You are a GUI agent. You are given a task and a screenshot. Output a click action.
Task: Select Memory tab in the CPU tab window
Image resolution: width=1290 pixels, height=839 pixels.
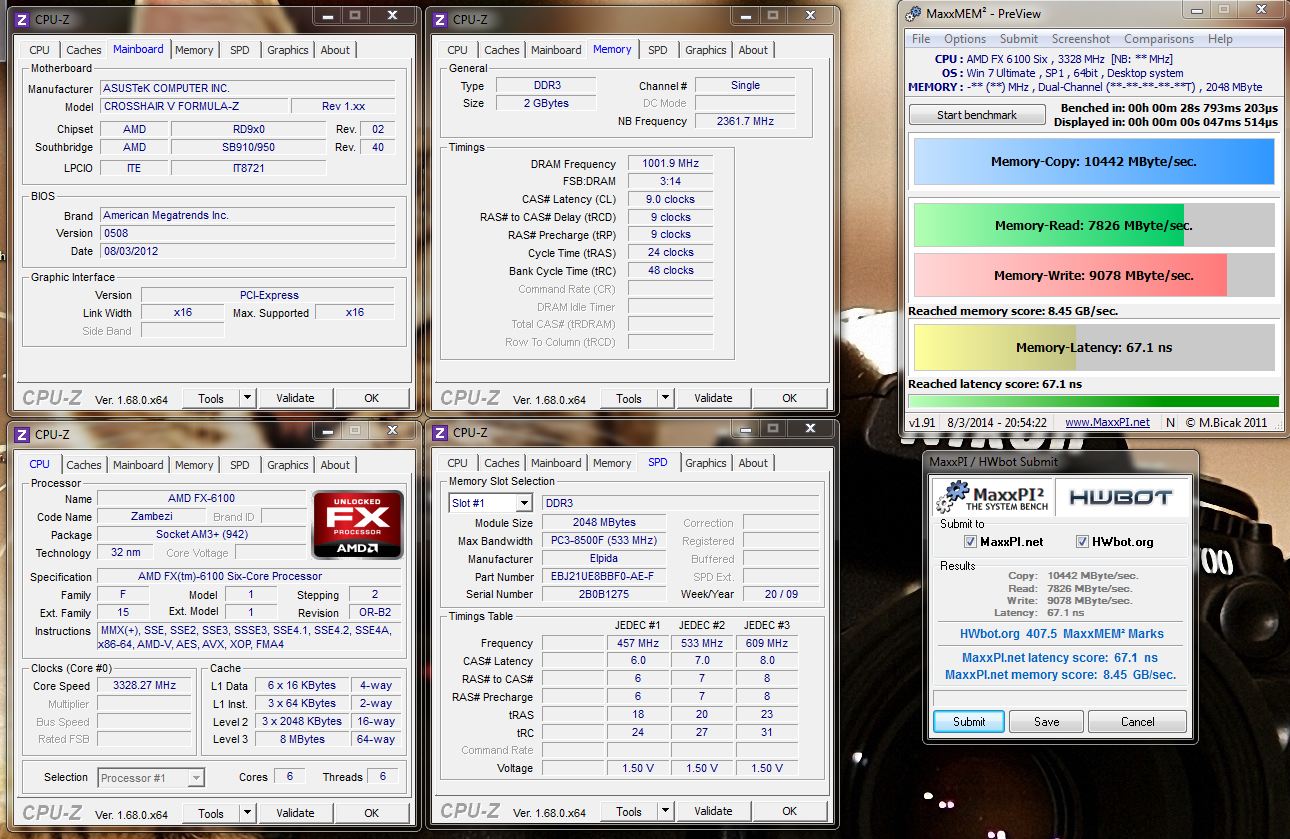click(194, 465)
